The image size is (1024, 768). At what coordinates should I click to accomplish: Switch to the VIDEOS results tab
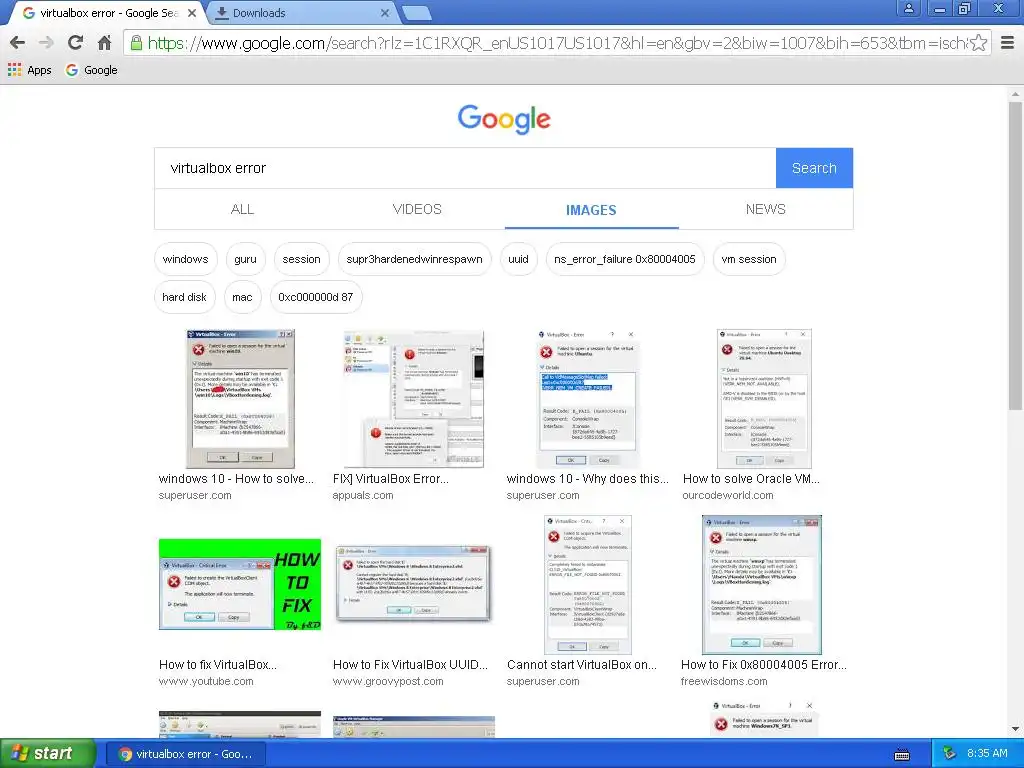point(417,209)
